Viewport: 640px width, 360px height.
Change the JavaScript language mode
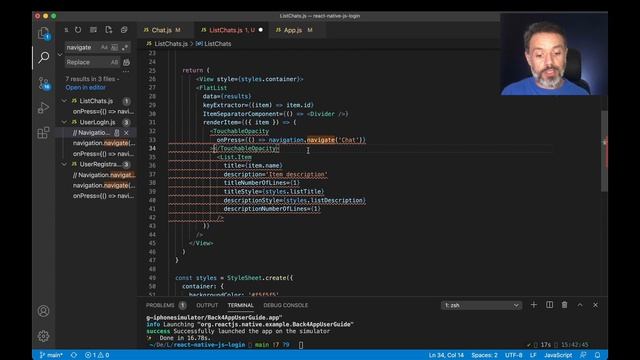558,355
